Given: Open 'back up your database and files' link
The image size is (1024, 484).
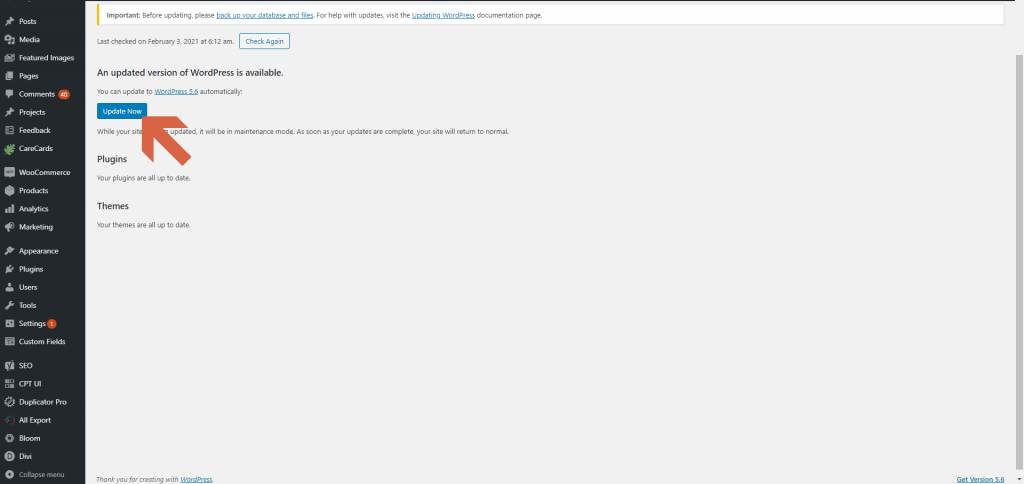Looking at the screenshot, I should click(264, 14).
